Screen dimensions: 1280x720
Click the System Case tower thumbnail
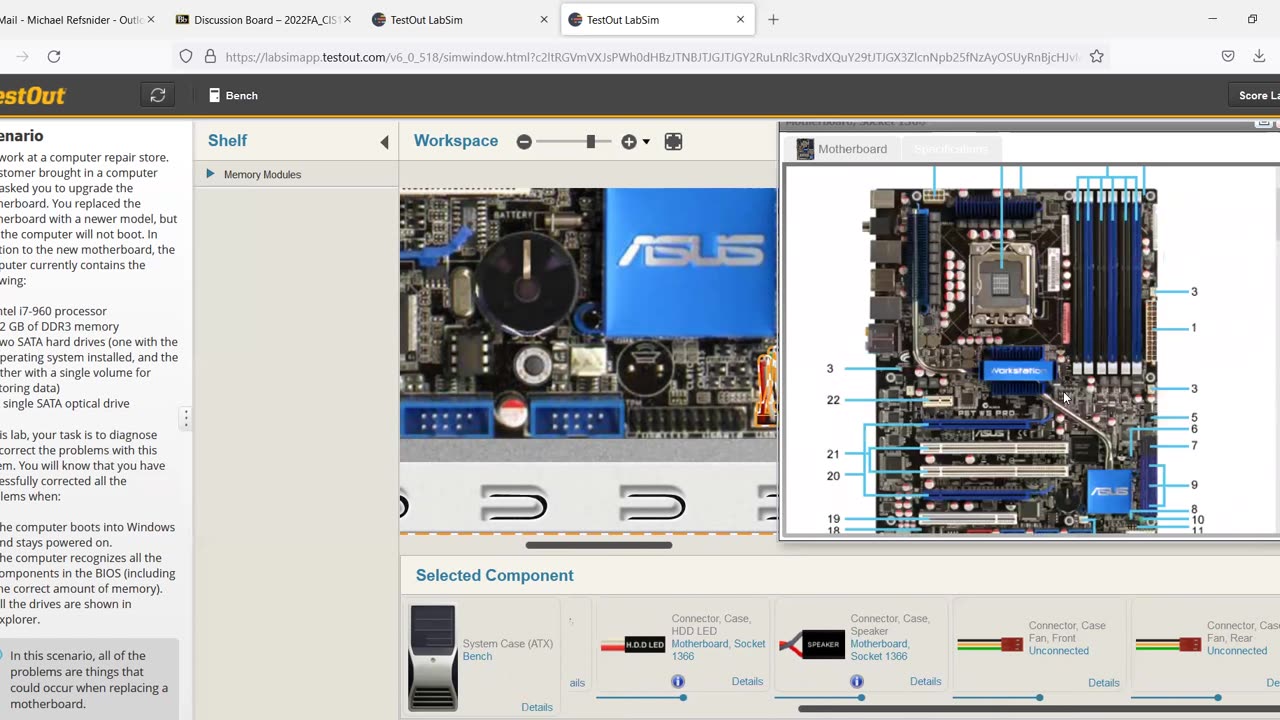point(433,657)
